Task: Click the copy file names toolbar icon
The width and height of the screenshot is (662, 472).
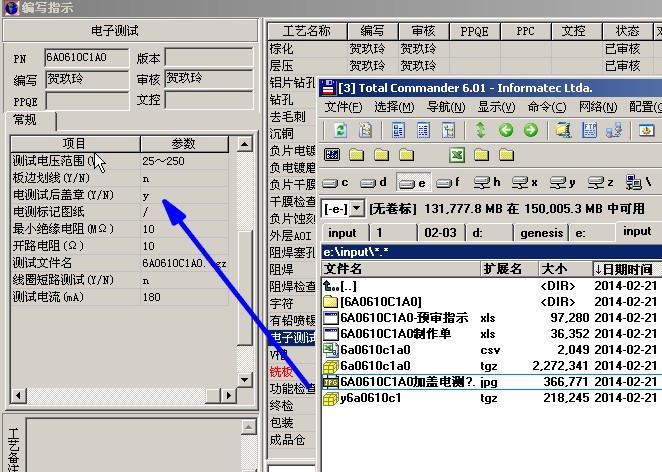Action: click(x=365, y=130)
